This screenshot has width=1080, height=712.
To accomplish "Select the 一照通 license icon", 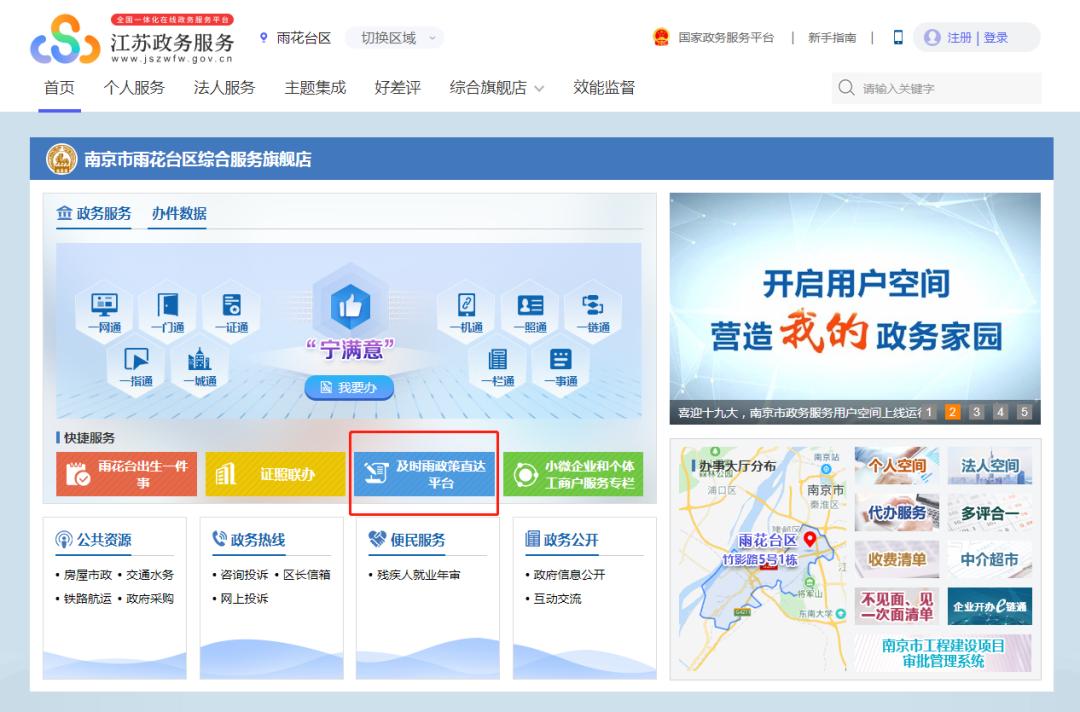I will pos(530,310).
